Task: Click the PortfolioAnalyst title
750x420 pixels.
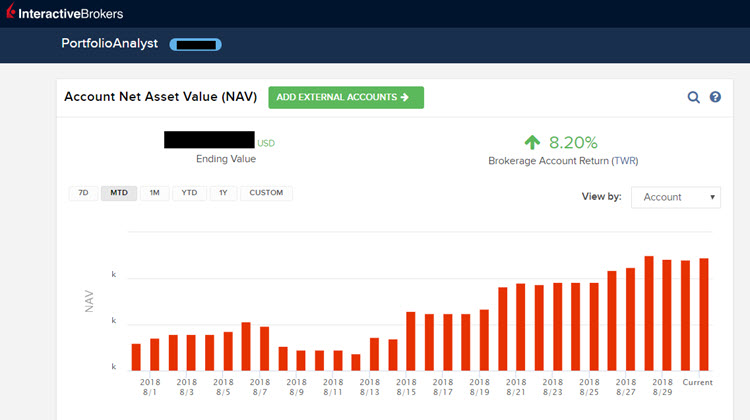Action: [110, 44]
